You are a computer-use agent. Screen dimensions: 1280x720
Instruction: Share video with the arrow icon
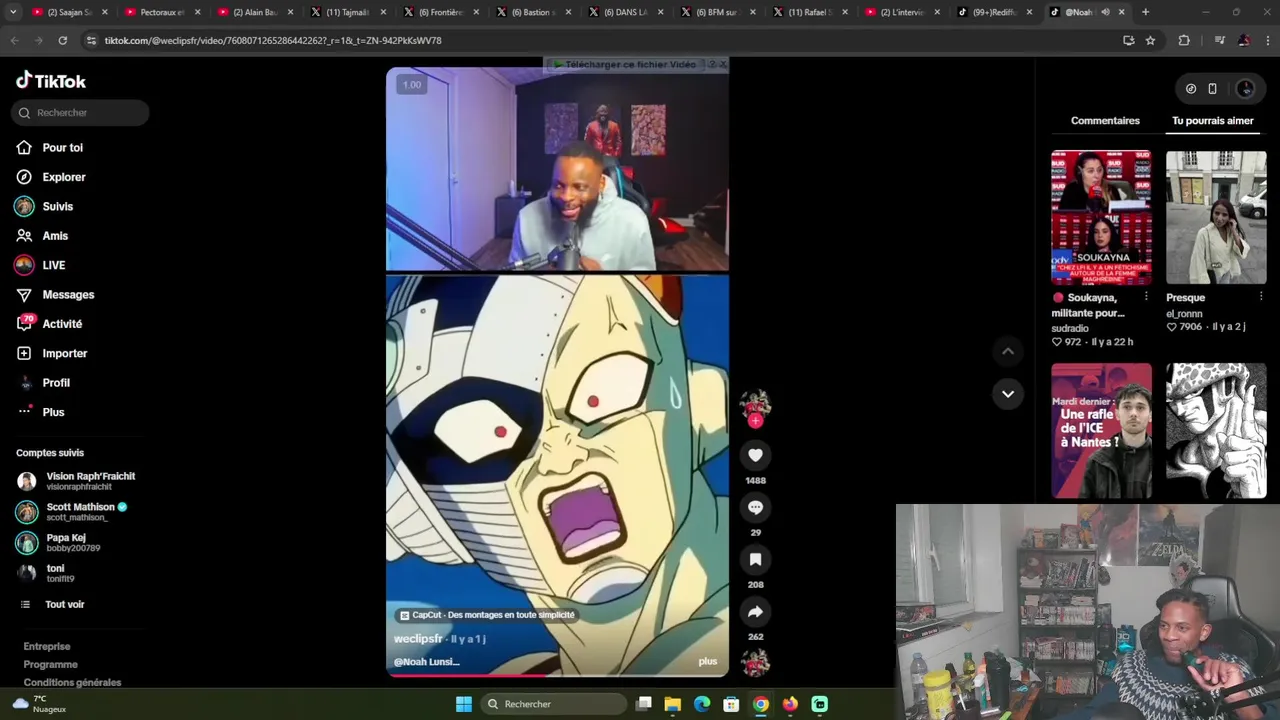tap(755, 611)
